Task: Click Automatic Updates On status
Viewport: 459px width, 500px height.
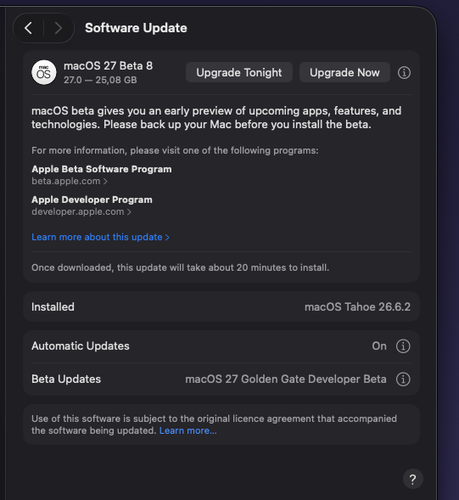Action: 379,346
